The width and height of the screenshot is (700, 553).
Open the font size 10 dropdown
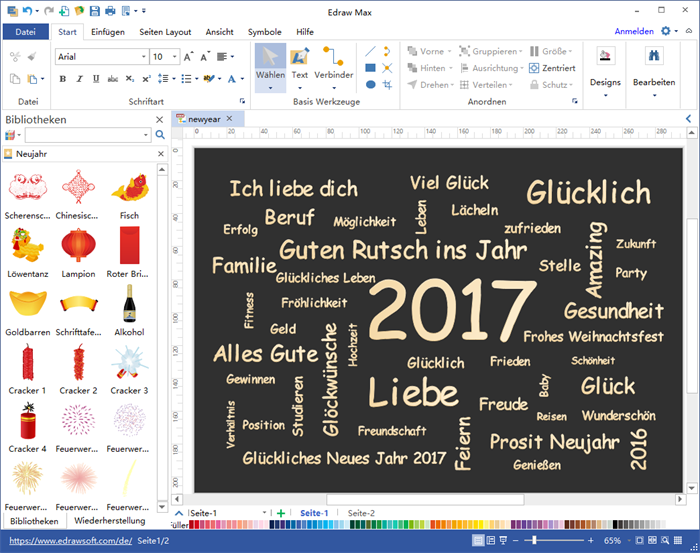[x=175, y=57]
